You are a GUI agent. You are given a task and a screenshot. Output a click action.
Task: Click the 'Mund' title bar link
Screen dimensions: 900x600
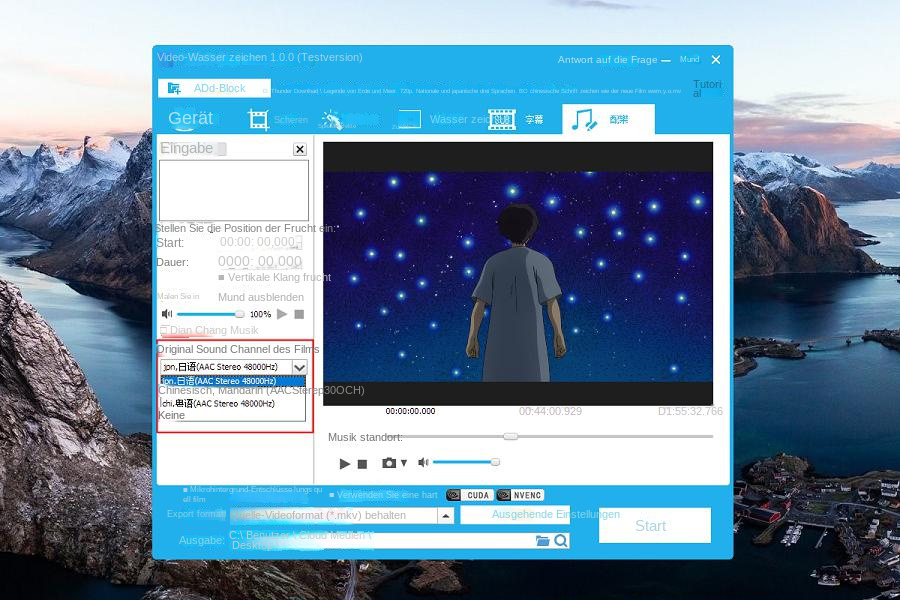pos(689,59)
